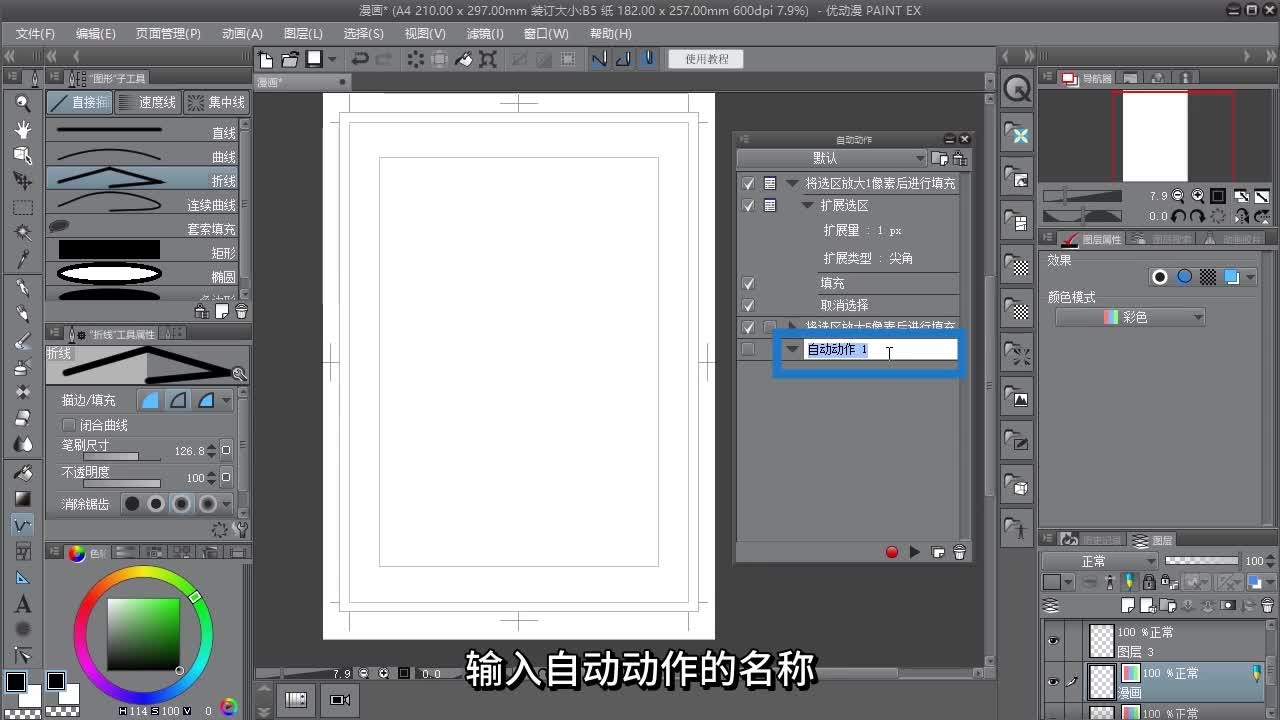Delete layer with the trash icon
This screenshot has height=720, width=1280.
1269,605
